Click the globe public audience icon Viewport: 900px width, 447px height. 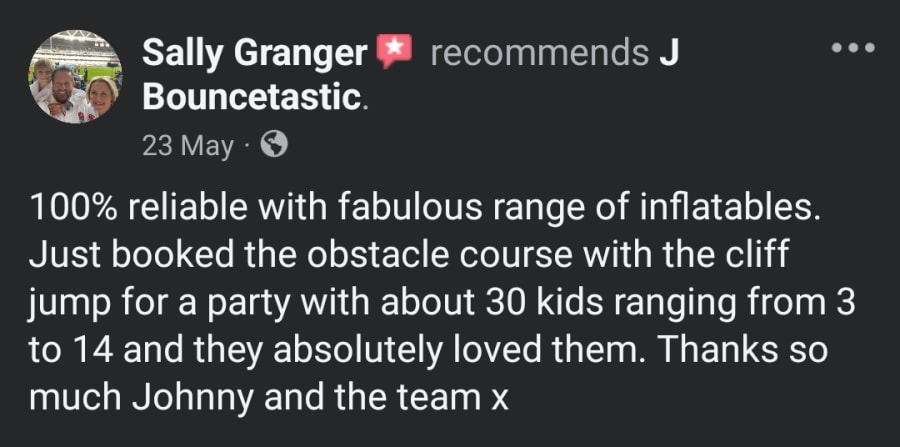click(x=273, y=146)
